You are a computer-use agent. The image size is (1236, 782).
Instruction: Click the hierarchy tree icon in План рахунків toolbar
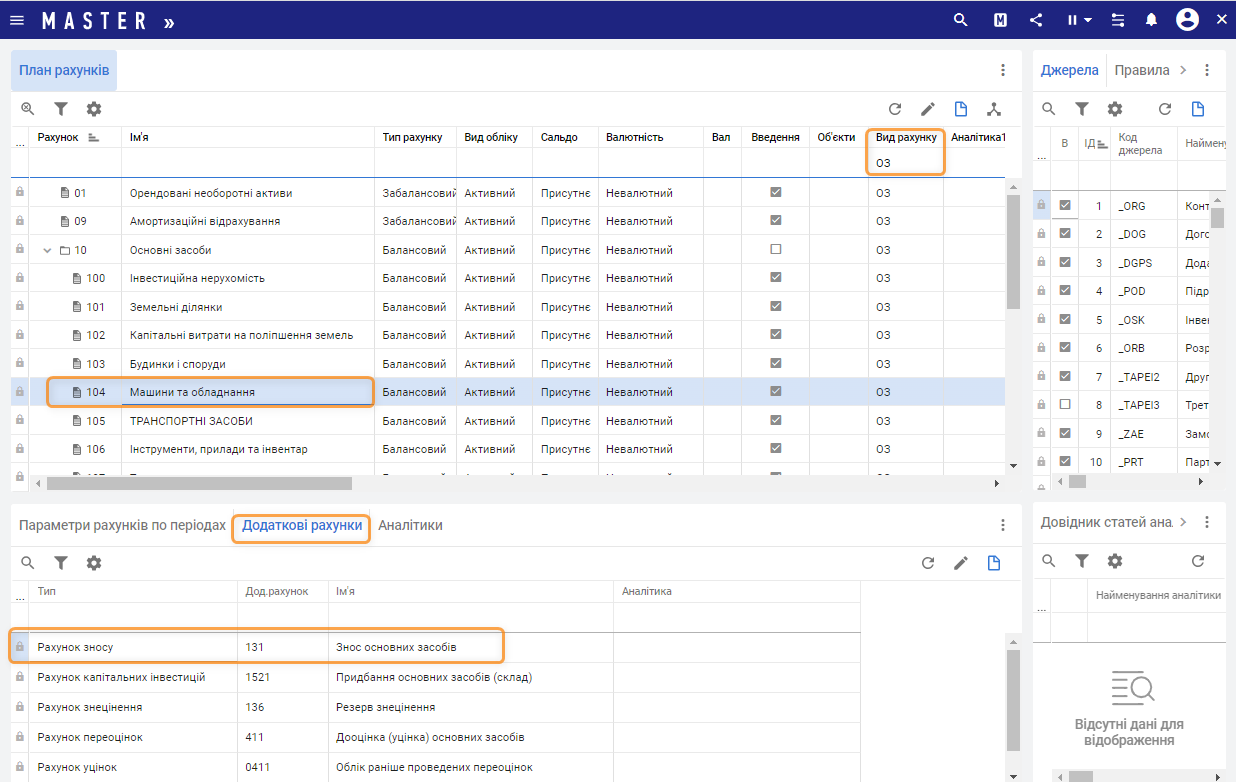pyautogui.click(x=993, y=109)
